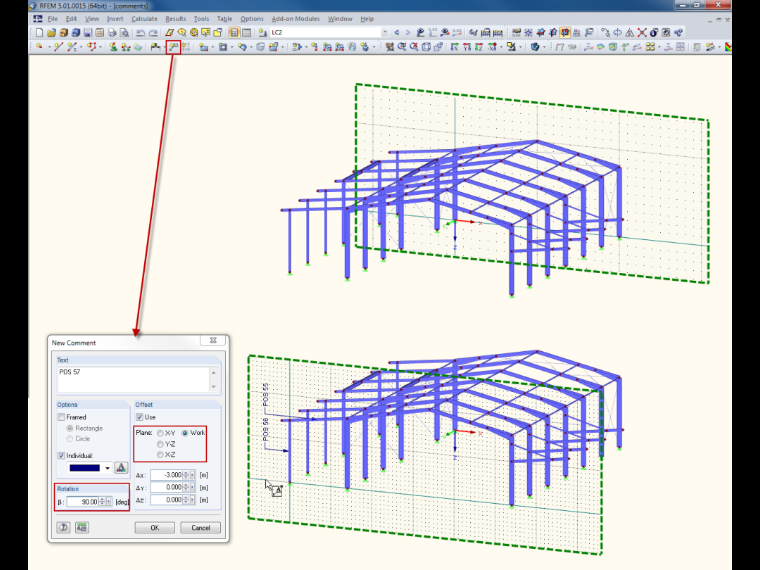Click the red X delete-selection icon
Viewport: 760px width, 570px height.
(x=642, y=33)
